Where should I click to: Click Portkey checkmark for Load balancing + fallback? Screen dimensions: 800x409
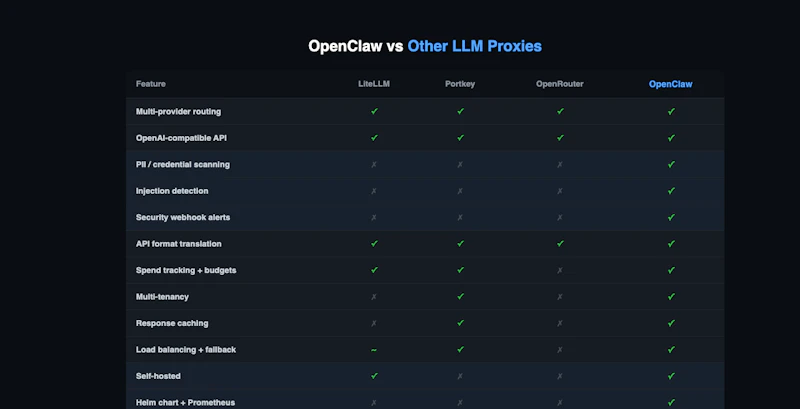[x=460, y=350]
